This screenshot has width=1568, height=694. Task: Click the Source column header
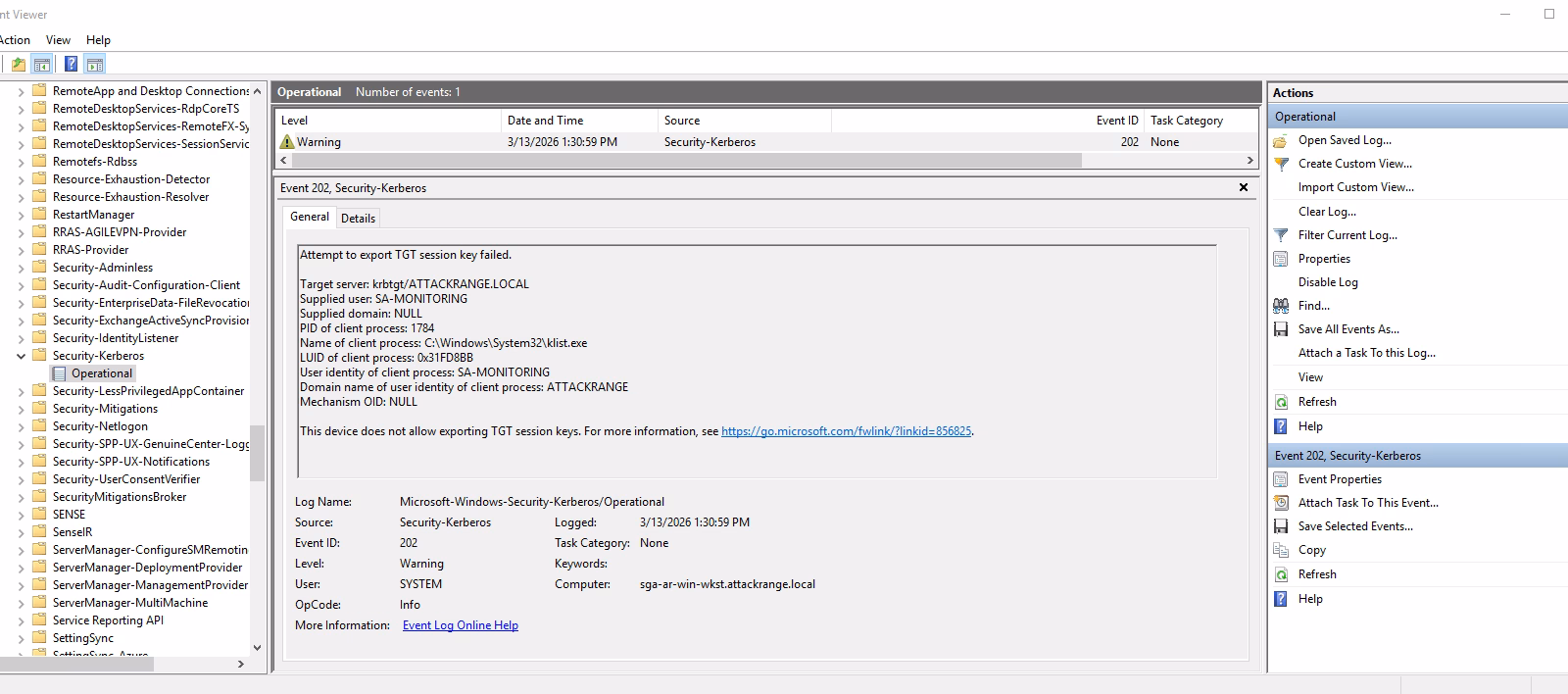[x=745, y=121]
